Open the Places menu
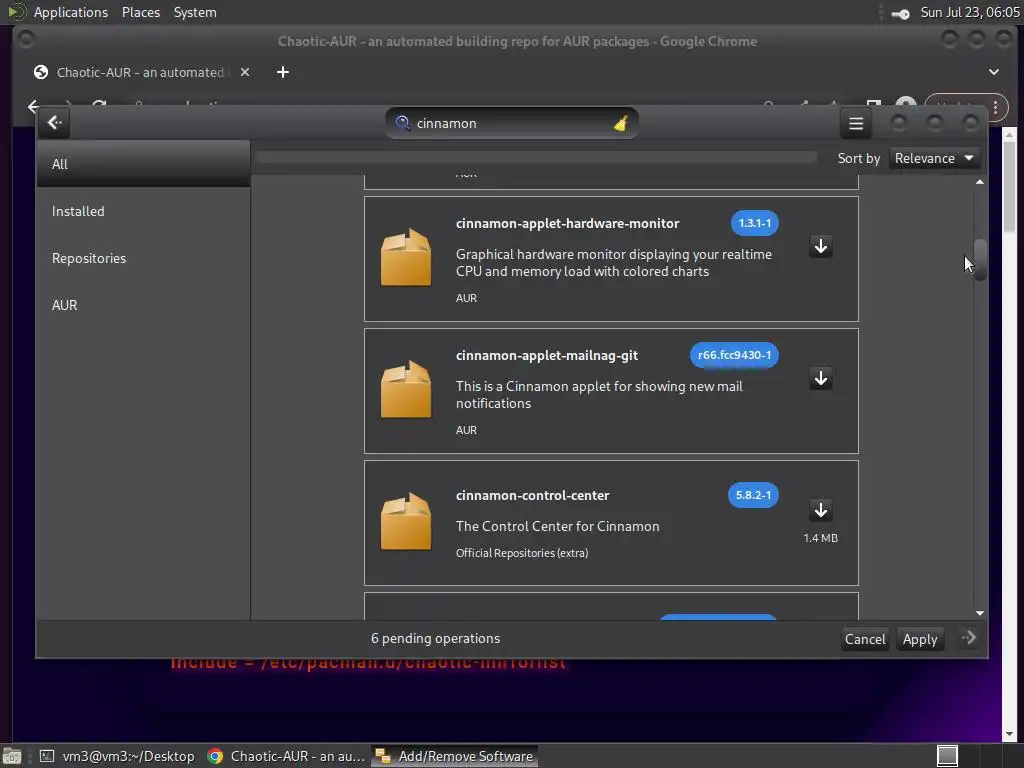The height and width of the screenshot is (768, 1024). [140, 12]
